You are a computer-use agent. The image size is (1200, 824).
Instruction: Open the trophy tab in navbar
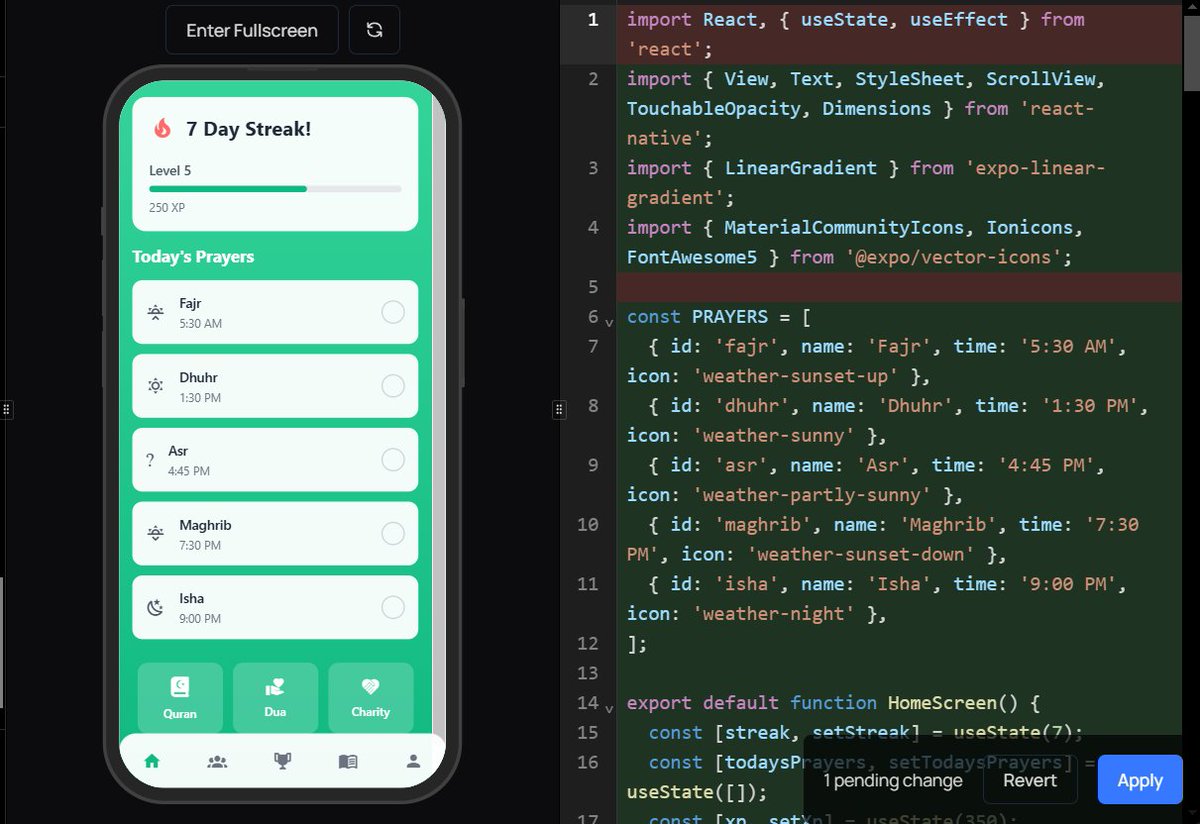pyautogui.click(x=283, y=761)
